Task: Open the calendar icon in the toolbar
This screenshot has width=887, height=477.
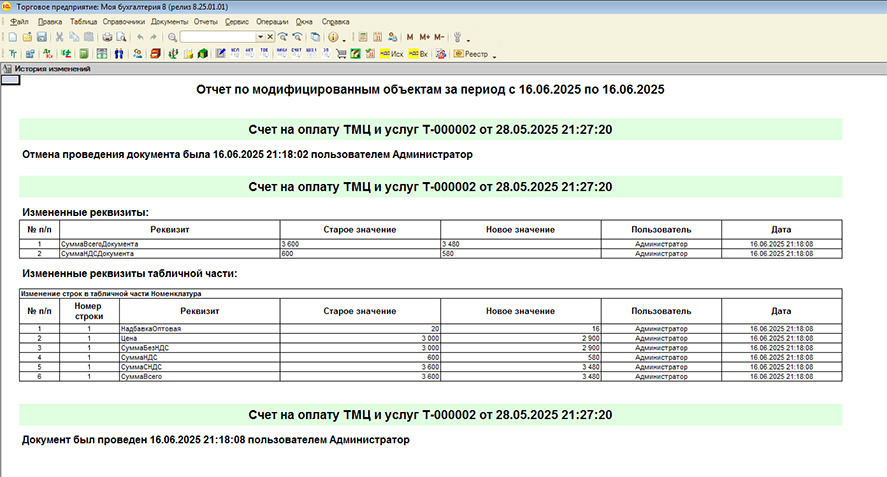Action: pos(377,37)
